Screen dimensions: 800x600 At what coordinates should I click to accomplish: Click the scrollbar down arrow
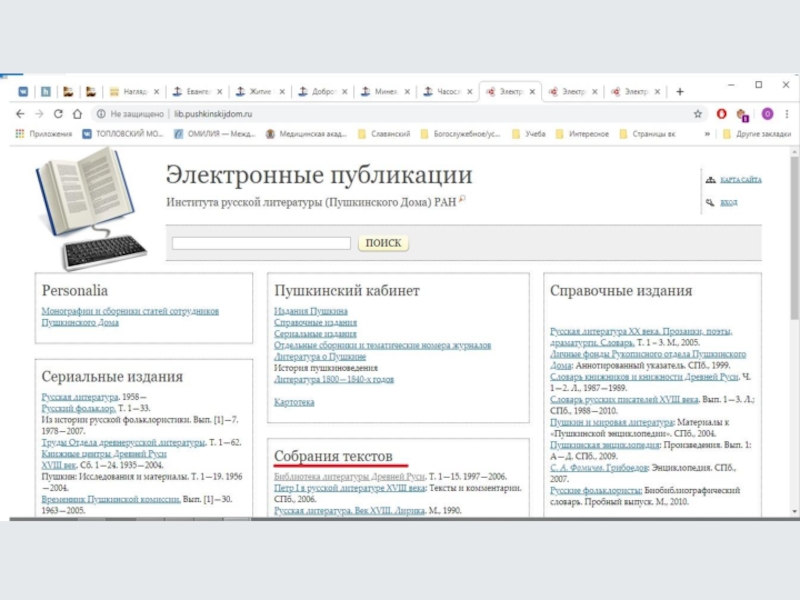pyautogui.click(x=794, y=511)
